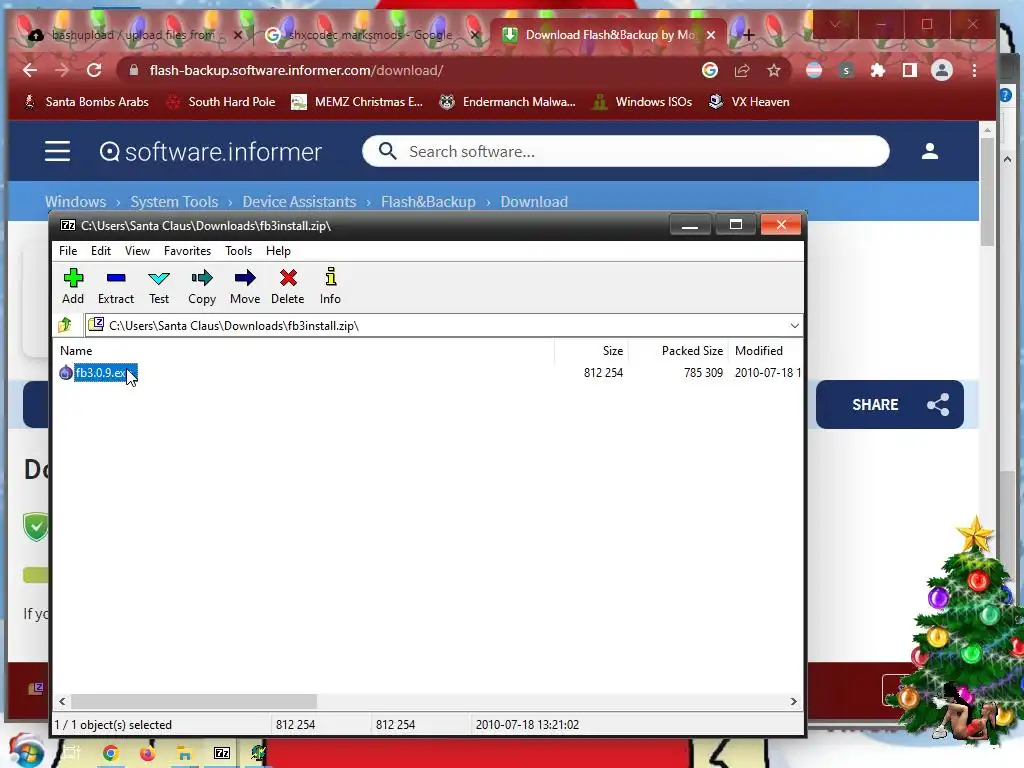Open the 7-Zip File menu
The width and height of the screenshot is (1024, 768).
68,251
